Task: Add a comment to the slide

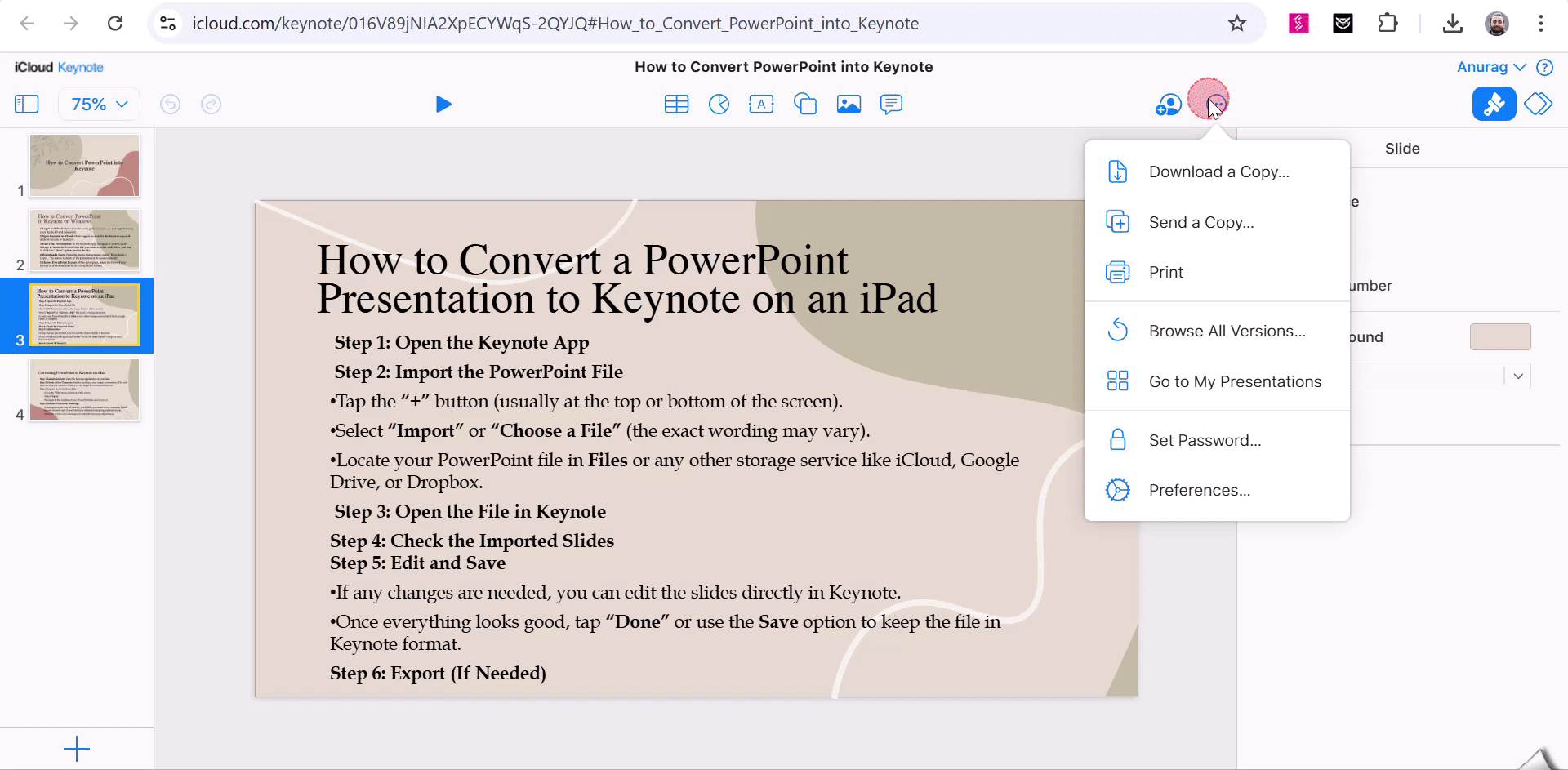Action: click(x=891, y=104)
